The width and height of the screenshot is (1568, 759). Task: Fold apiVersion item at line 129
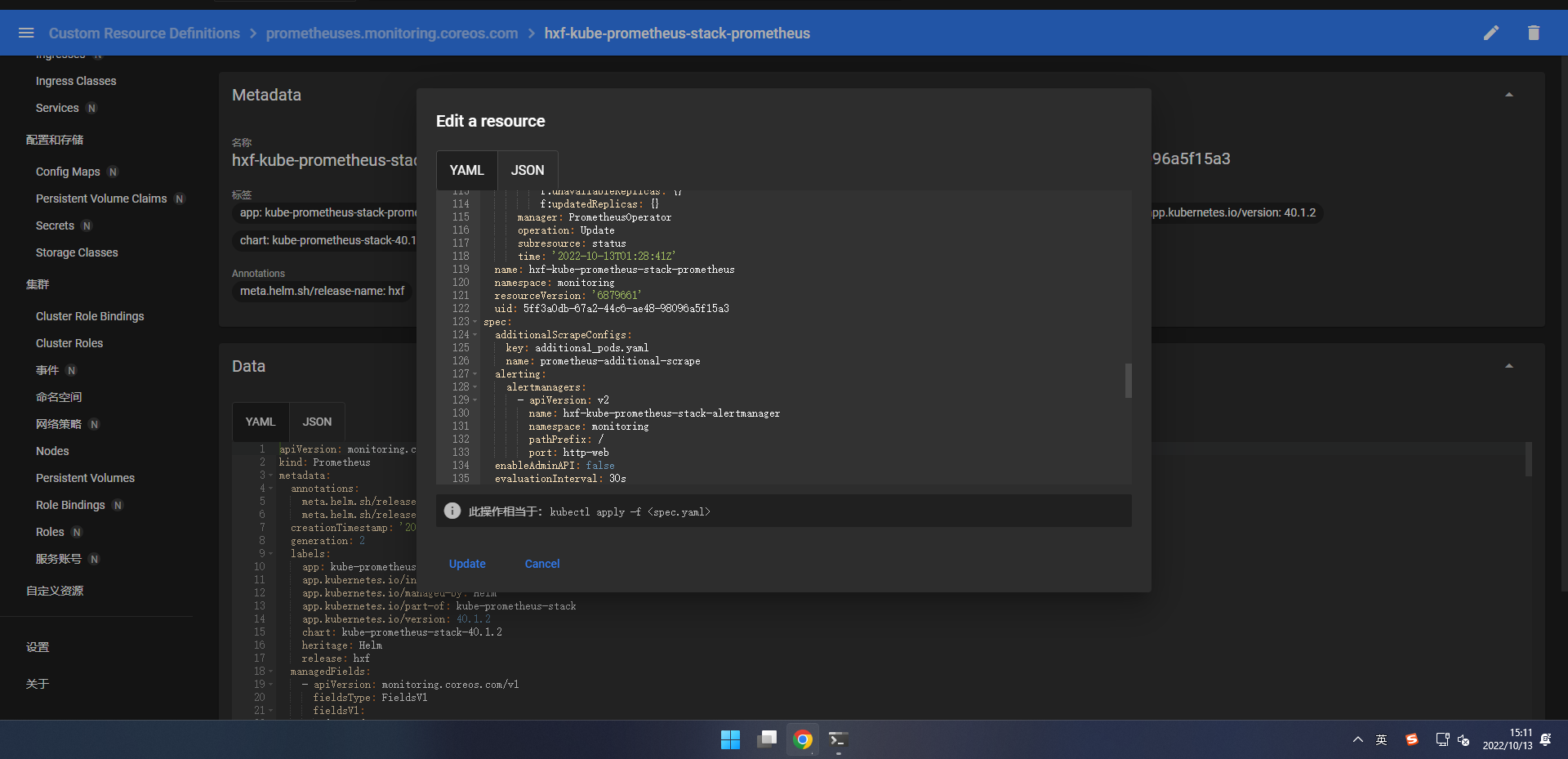pyautogui.click(x=474, y=400)
